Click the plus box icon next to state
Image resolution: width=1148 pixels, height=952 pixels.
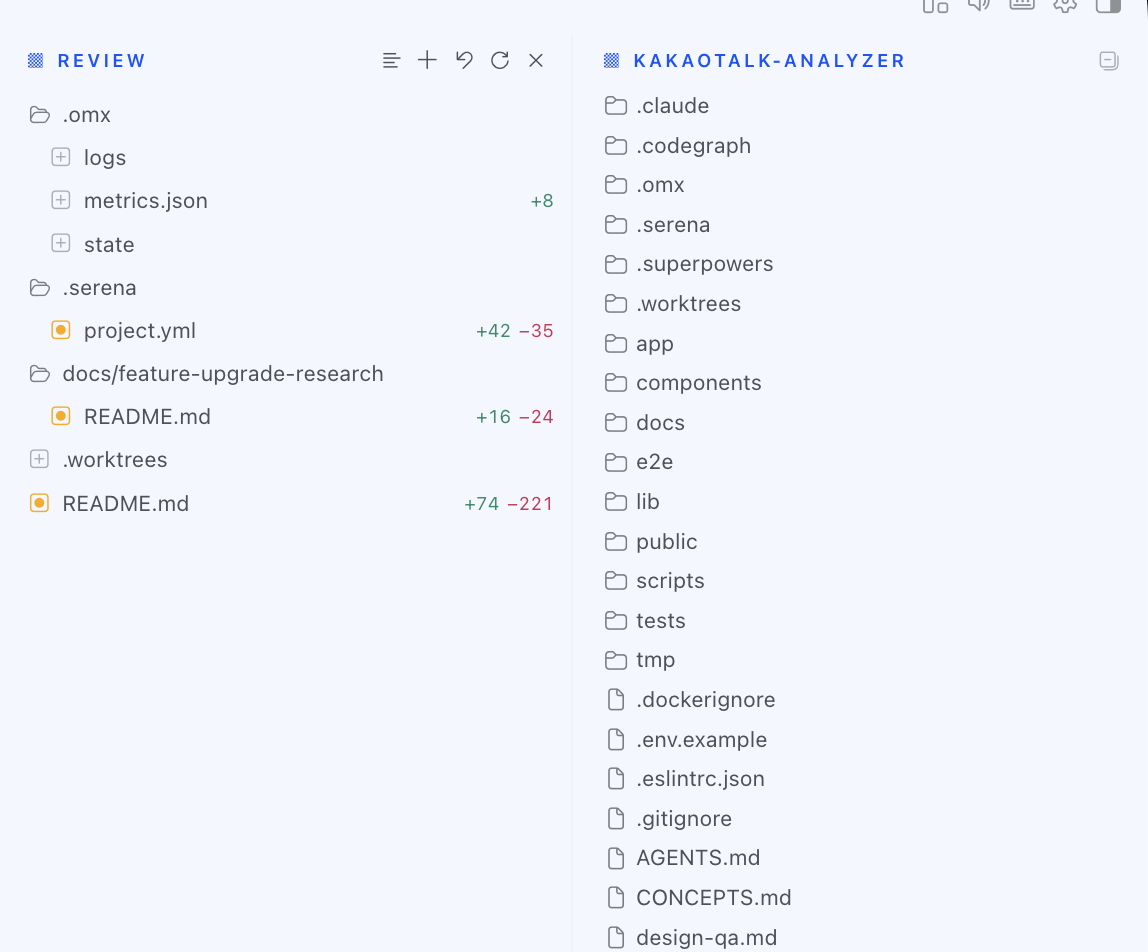click(61, 243)
